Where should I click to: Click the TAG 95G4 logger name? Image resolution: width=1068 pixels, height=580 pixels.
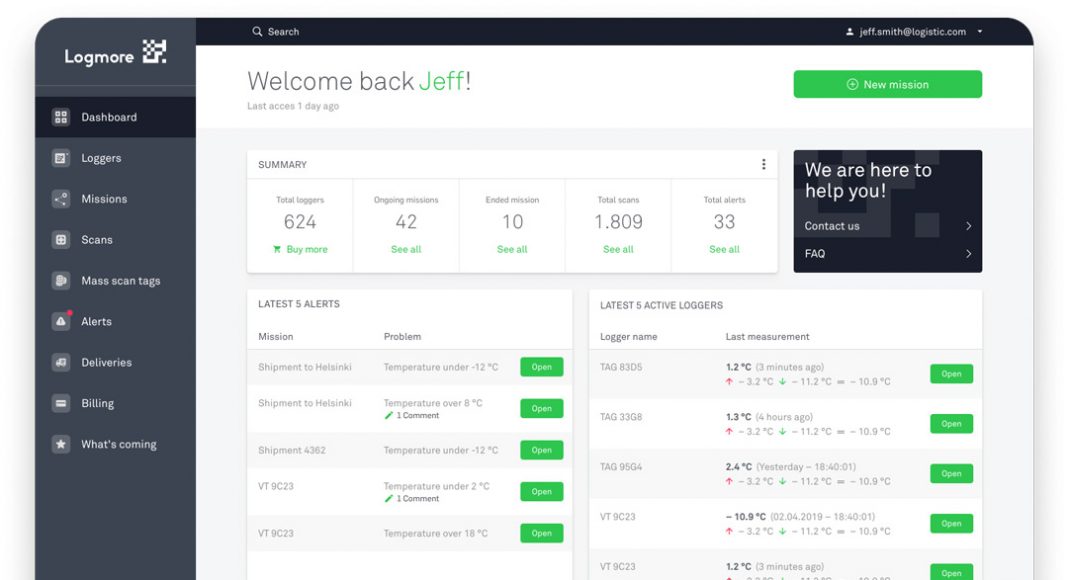[x=621, y=467]
